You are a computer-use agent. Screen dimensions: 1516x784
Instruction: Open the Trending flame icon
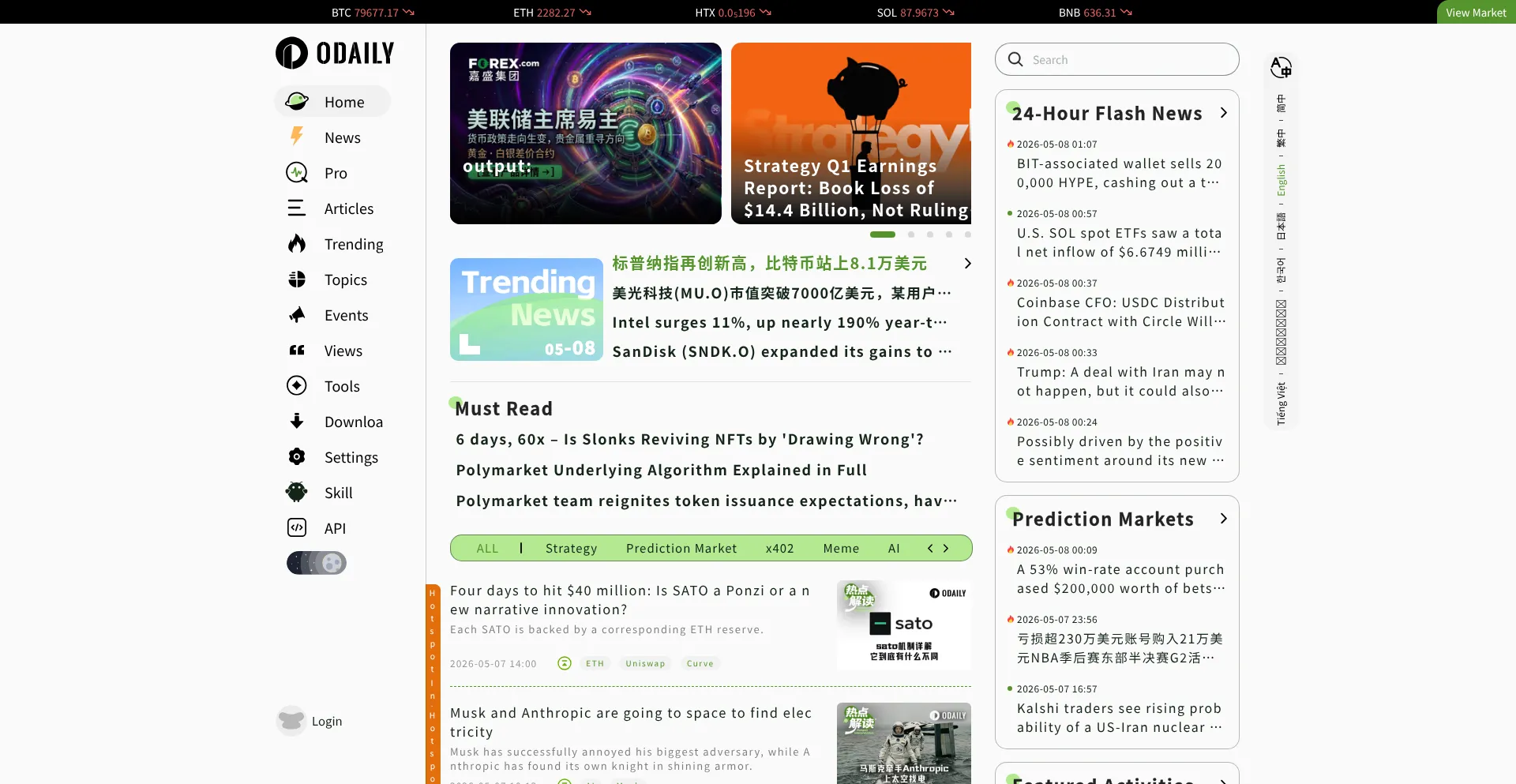click(297, 243)
